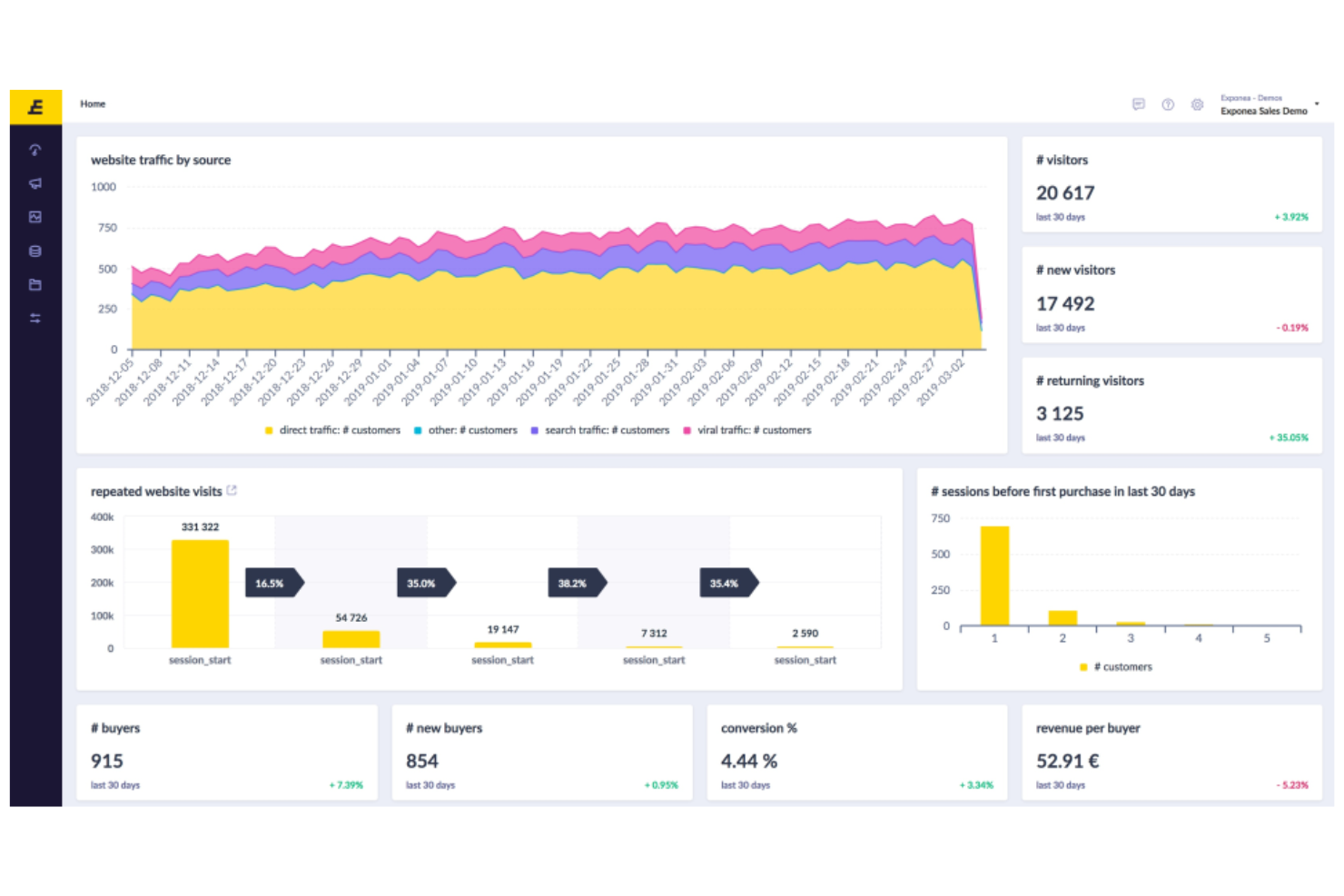Open Campaigns via the megaphone sidebar icon
Viewport: 1344px width, 896px height.
point(35,183)
